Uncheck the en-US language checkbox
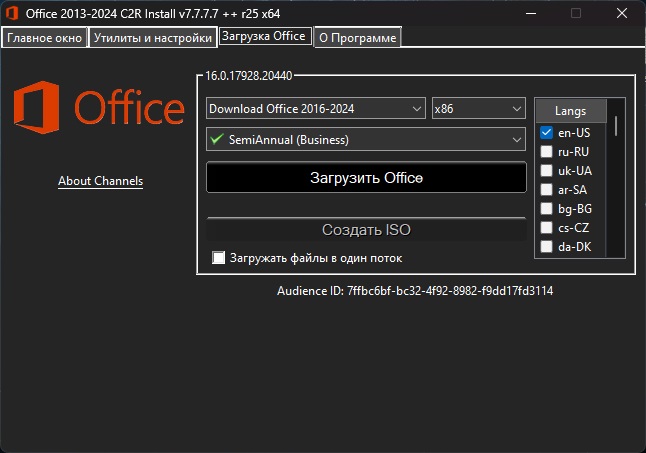Image resolution: width=646 pixels, height=453 pixels. (x=546, y=133)
